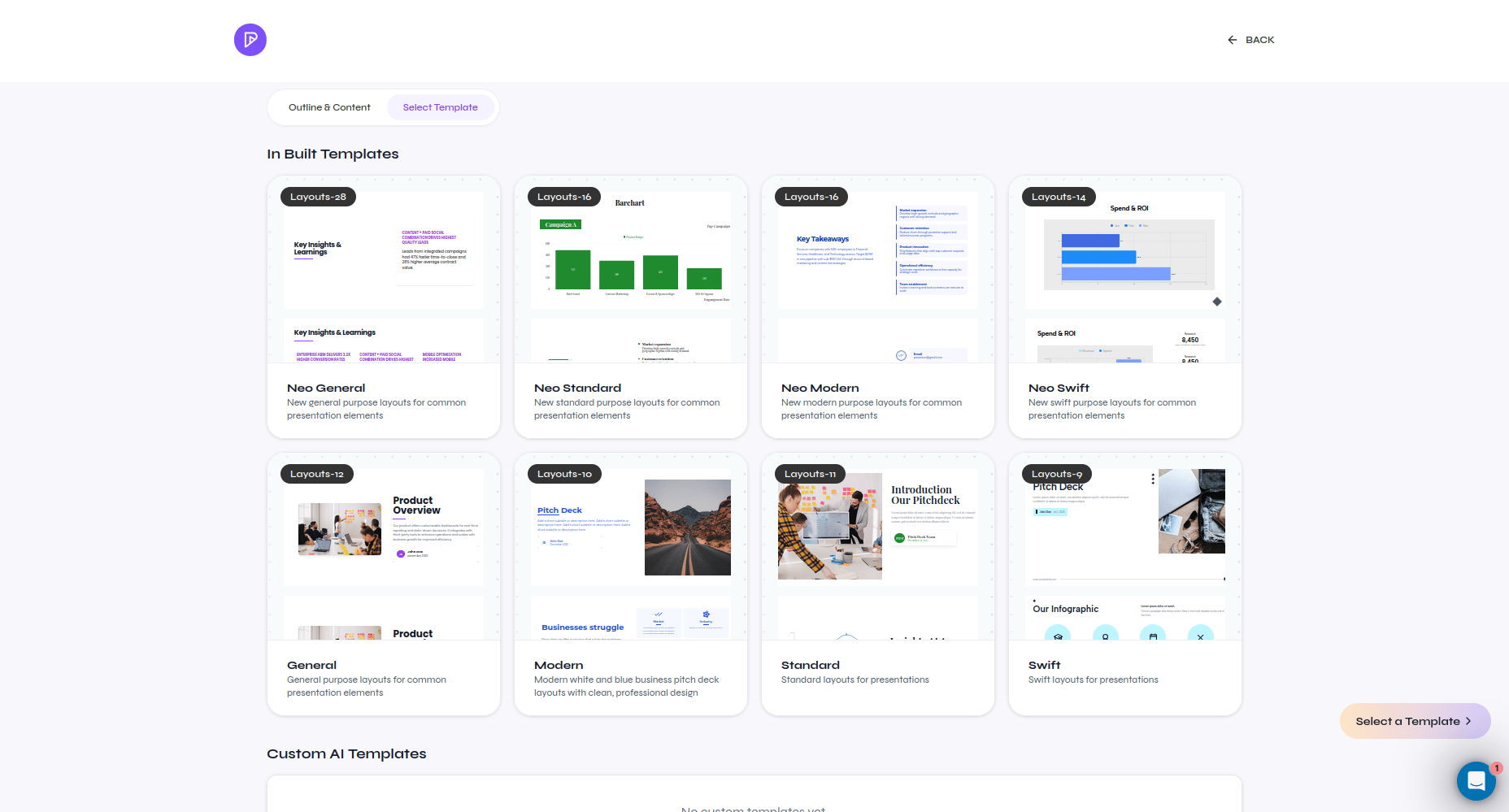1509x812 pixels.
Task: Click the Neo Swift title text
Action: pos(1059,389)
